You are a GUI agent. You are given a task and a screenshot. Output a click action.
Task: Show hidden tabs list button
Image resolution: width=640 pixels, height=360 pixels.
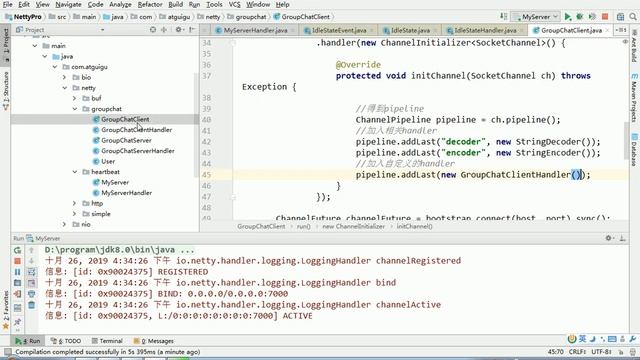coord(621,30)
